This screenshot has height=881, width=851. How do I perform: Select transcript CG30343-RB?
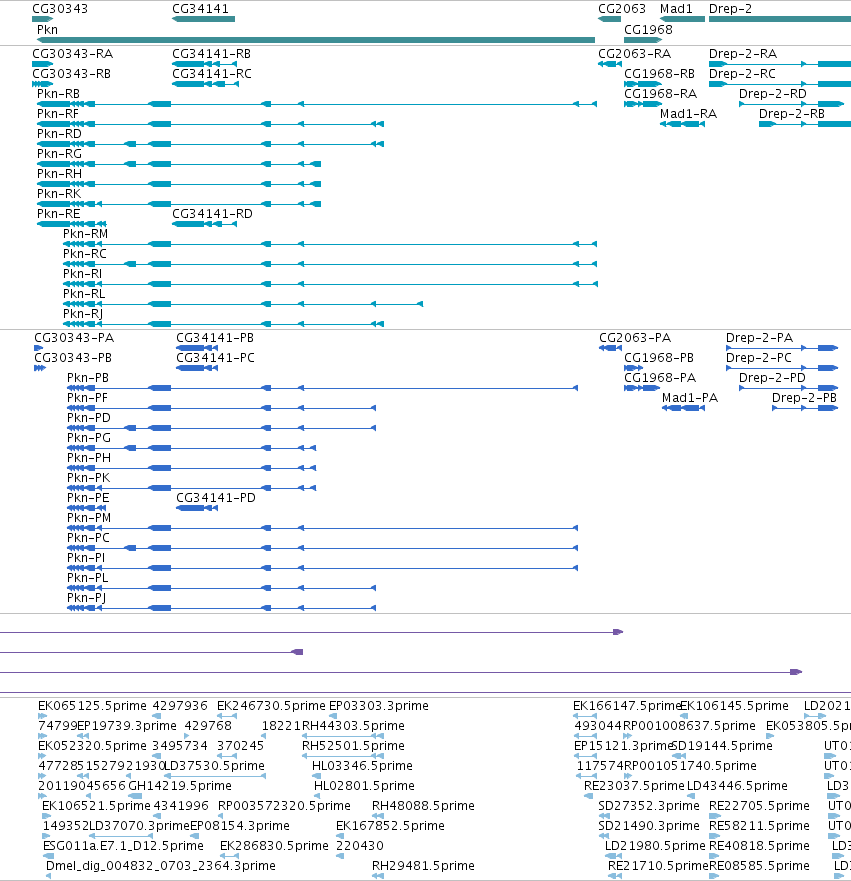(43, 84)
